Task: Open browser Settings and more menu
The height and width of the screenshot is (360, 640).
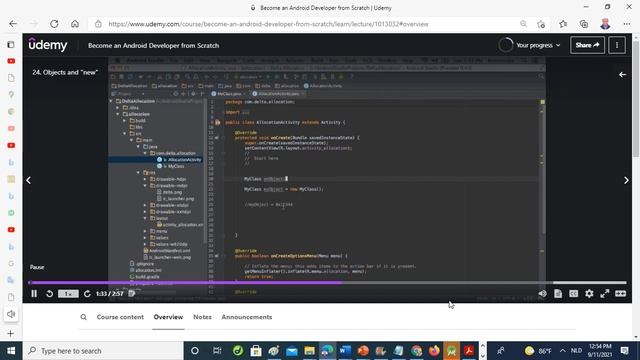Action: 627,24
